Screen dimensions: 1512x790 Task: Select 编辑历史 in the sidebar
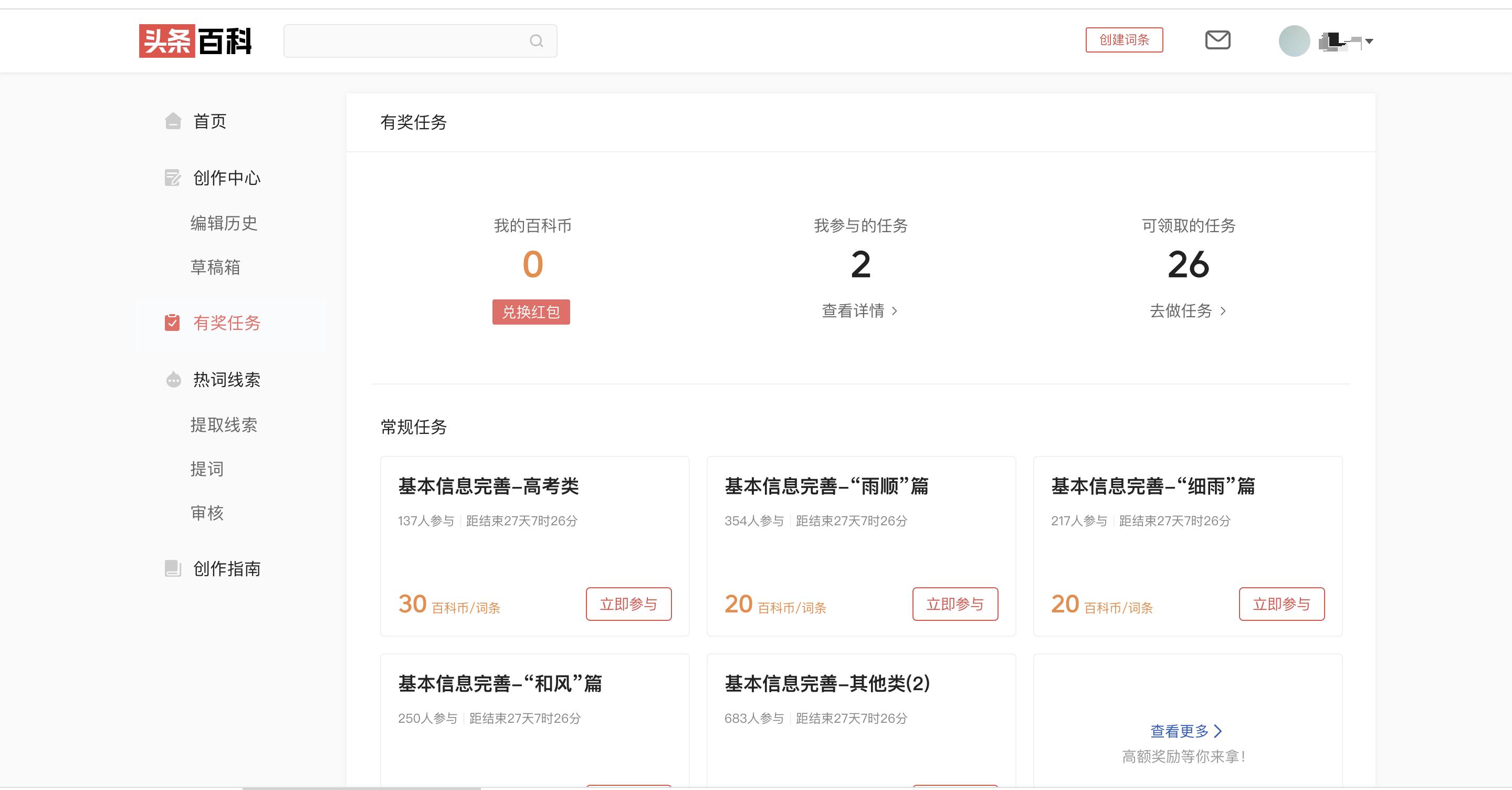click(x=223, y=223)
